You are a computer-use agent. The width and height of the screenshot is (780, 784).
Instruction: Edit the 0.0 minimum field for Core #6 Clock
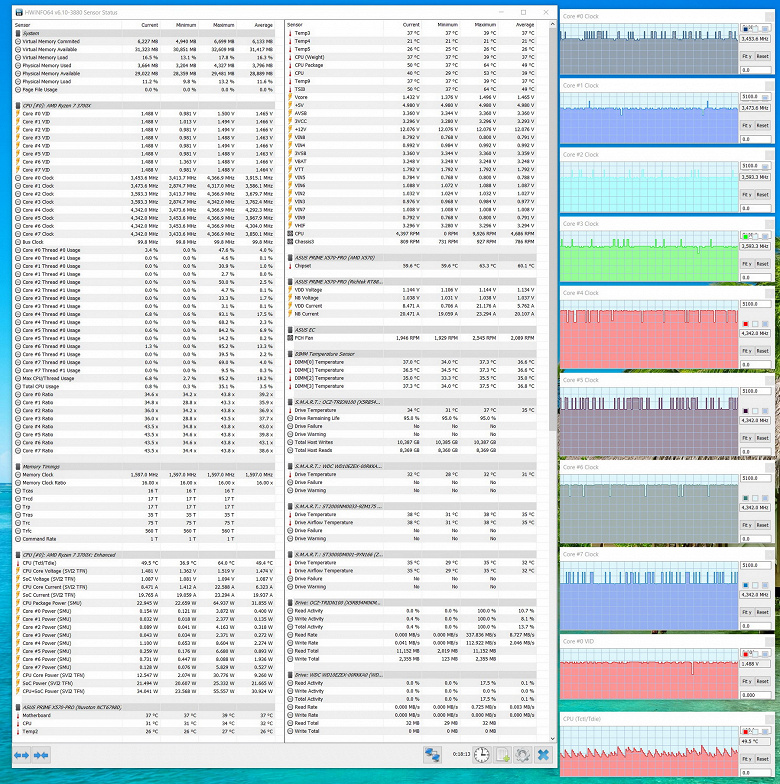coord(755,539)
